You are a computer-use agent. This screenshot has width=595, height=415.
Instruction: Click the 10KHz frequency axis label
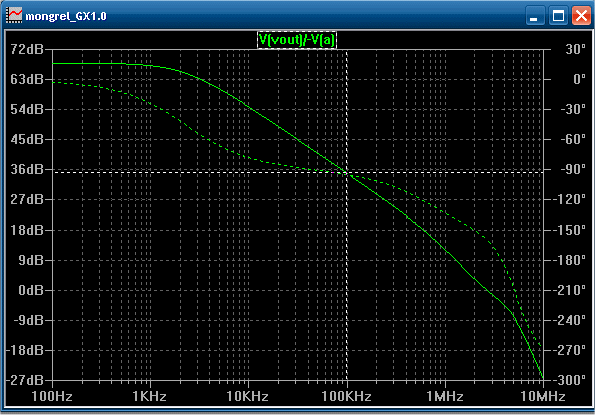(247, 396)
